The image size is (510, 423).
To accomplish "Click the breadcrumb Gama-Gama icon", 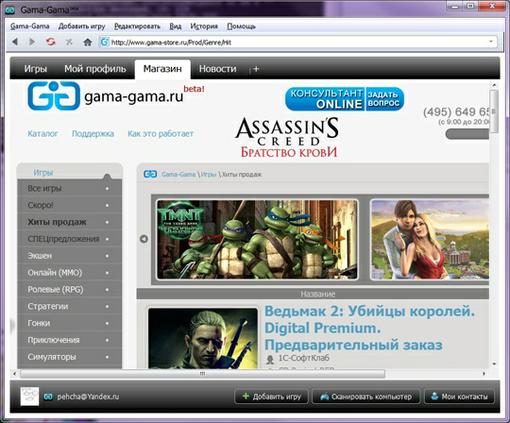I will pyautogui.click(x=150, y=174).
